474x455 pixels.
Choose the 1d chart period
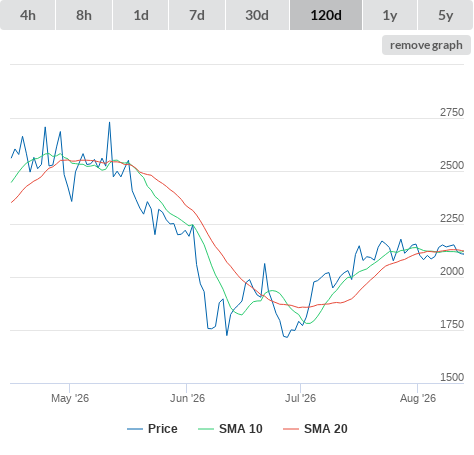[x=141, y=15]
